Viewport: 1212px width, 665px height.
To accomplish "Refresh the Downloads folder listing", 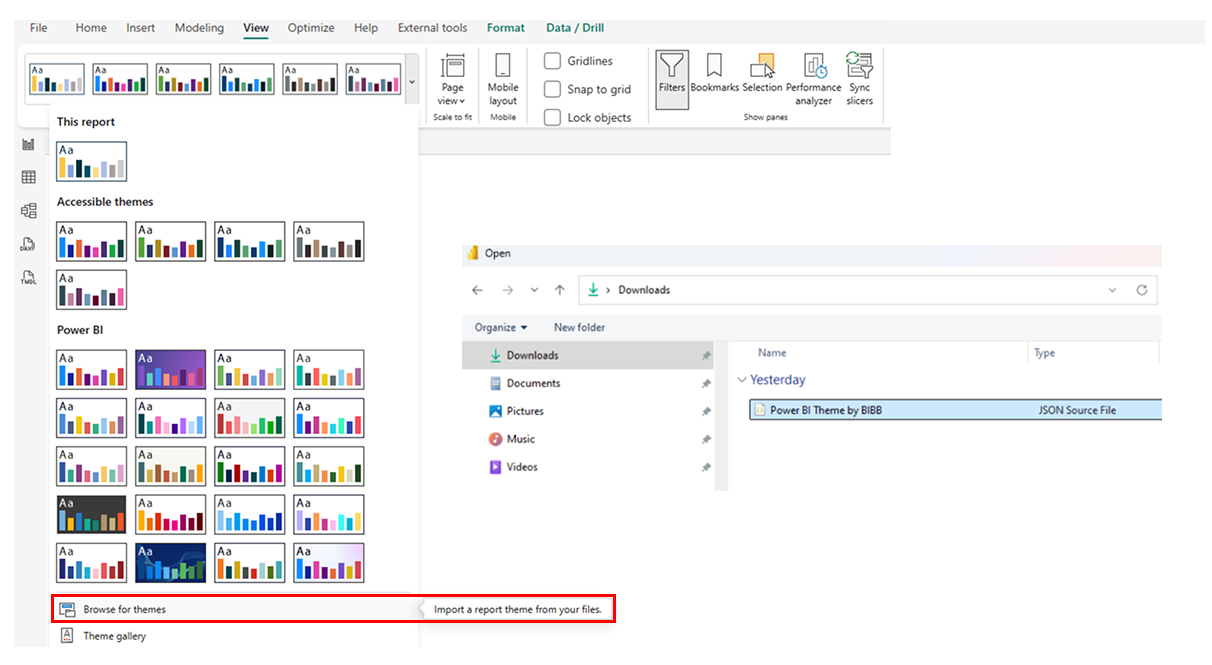I will click(x=1142, y=290).
